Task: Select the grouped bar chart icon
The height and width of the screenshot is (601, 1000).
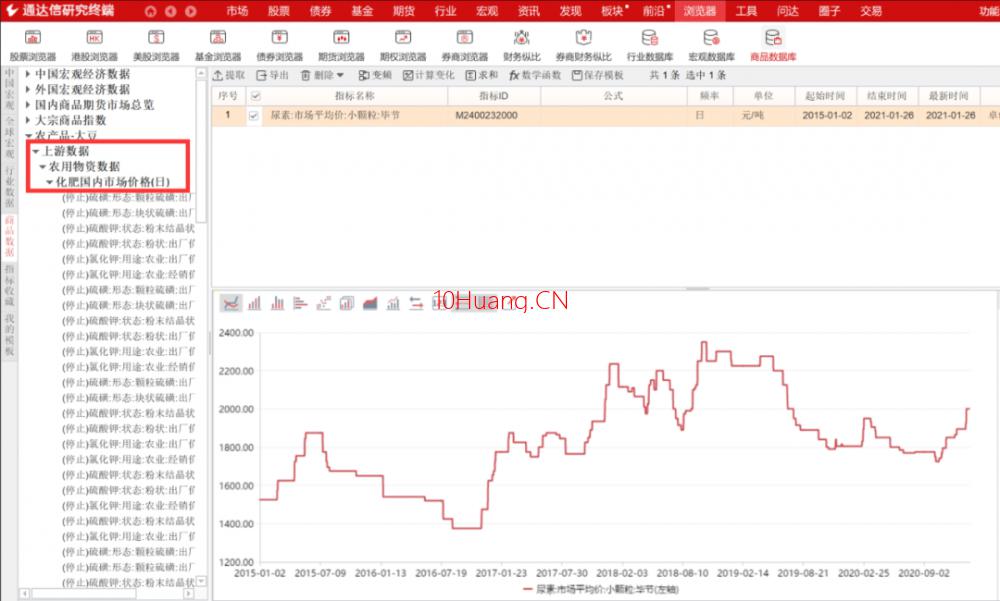Action: [277, 303]
